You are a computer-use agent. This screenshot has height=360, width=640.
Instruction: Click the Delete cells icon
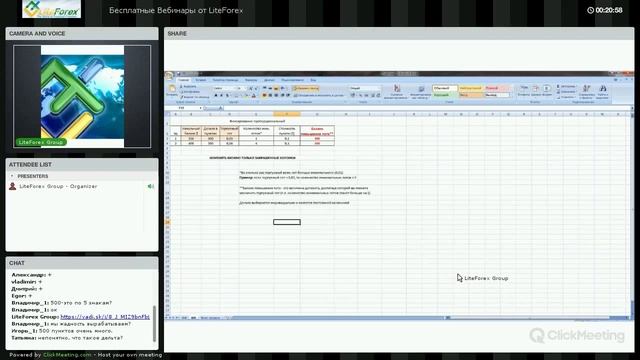(536, 89)
